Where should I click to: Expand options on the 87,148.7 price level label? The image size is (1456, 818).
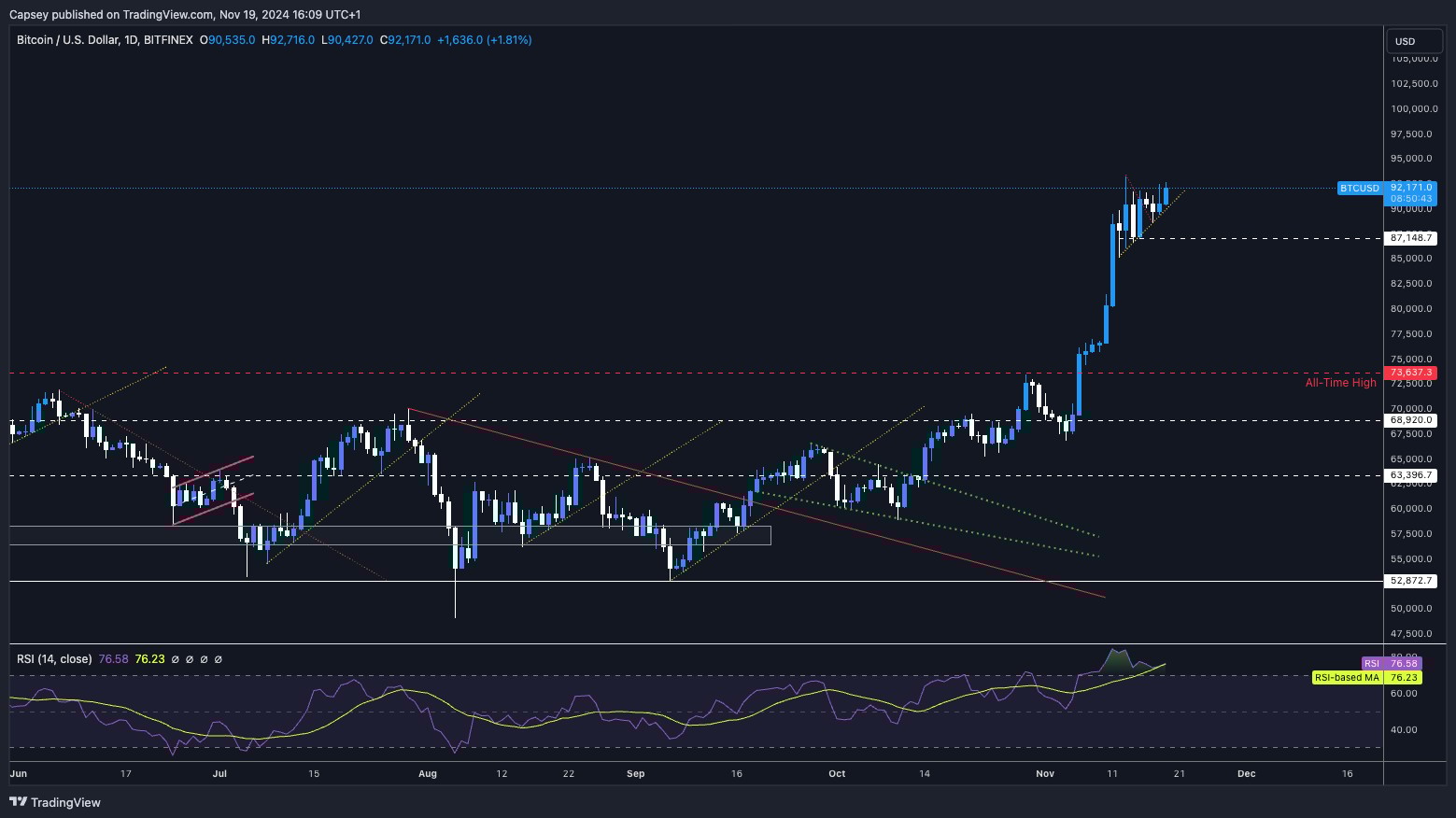[1410, 238]
